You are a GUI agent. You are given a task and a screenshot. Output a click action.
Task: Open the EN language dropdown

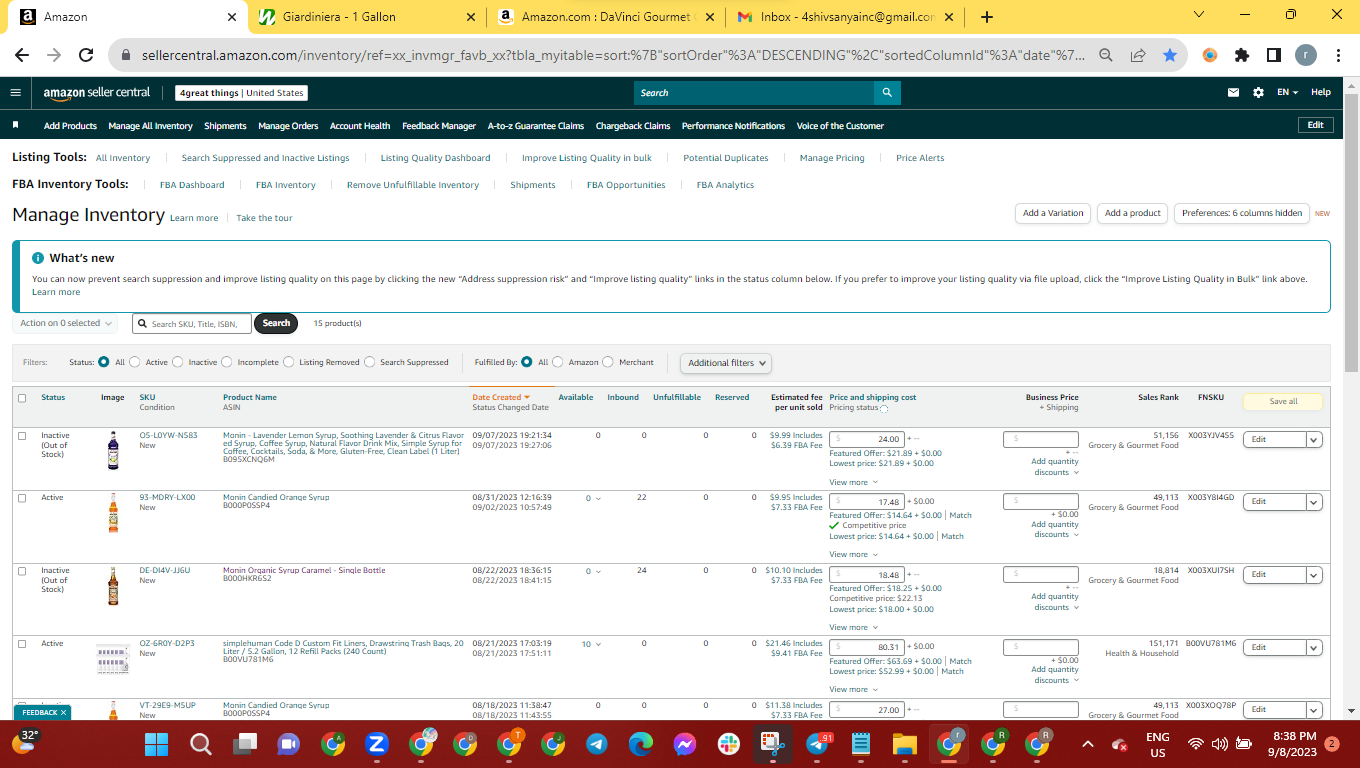click(x=1287, y=93)
